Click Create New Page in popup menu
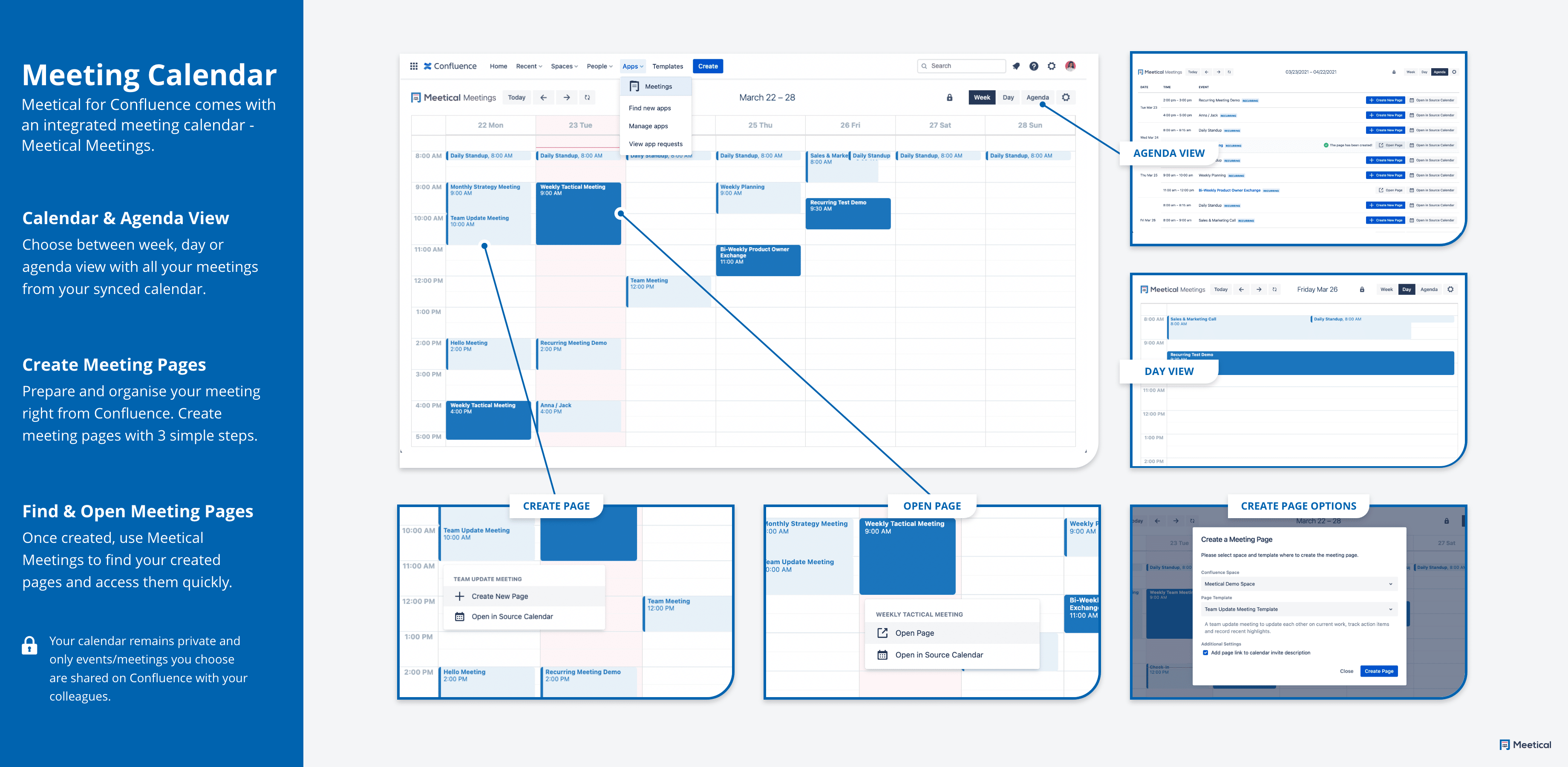This screenshot has height=767, width=1568. 524,596
